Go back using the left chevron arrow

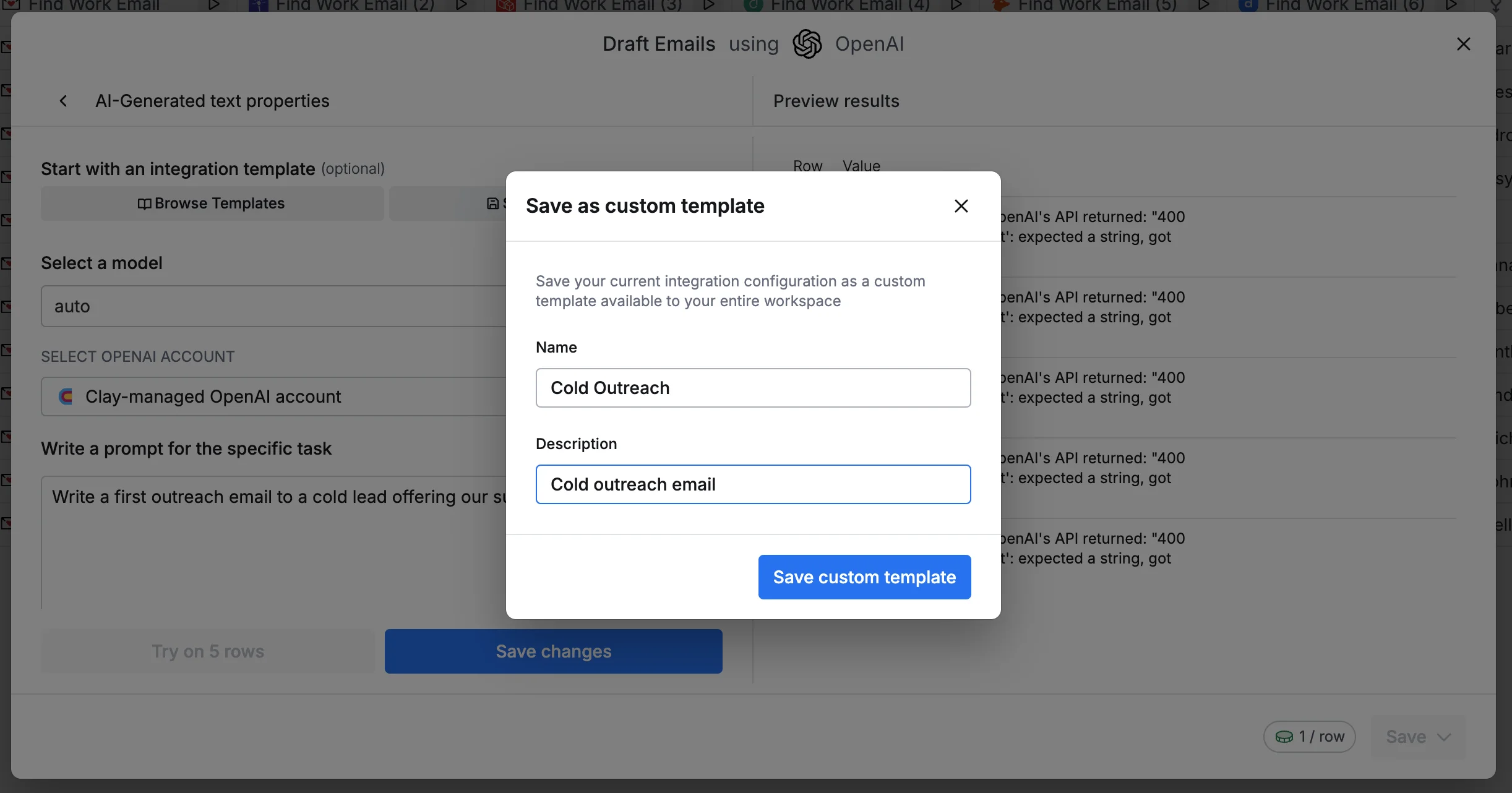63,101
